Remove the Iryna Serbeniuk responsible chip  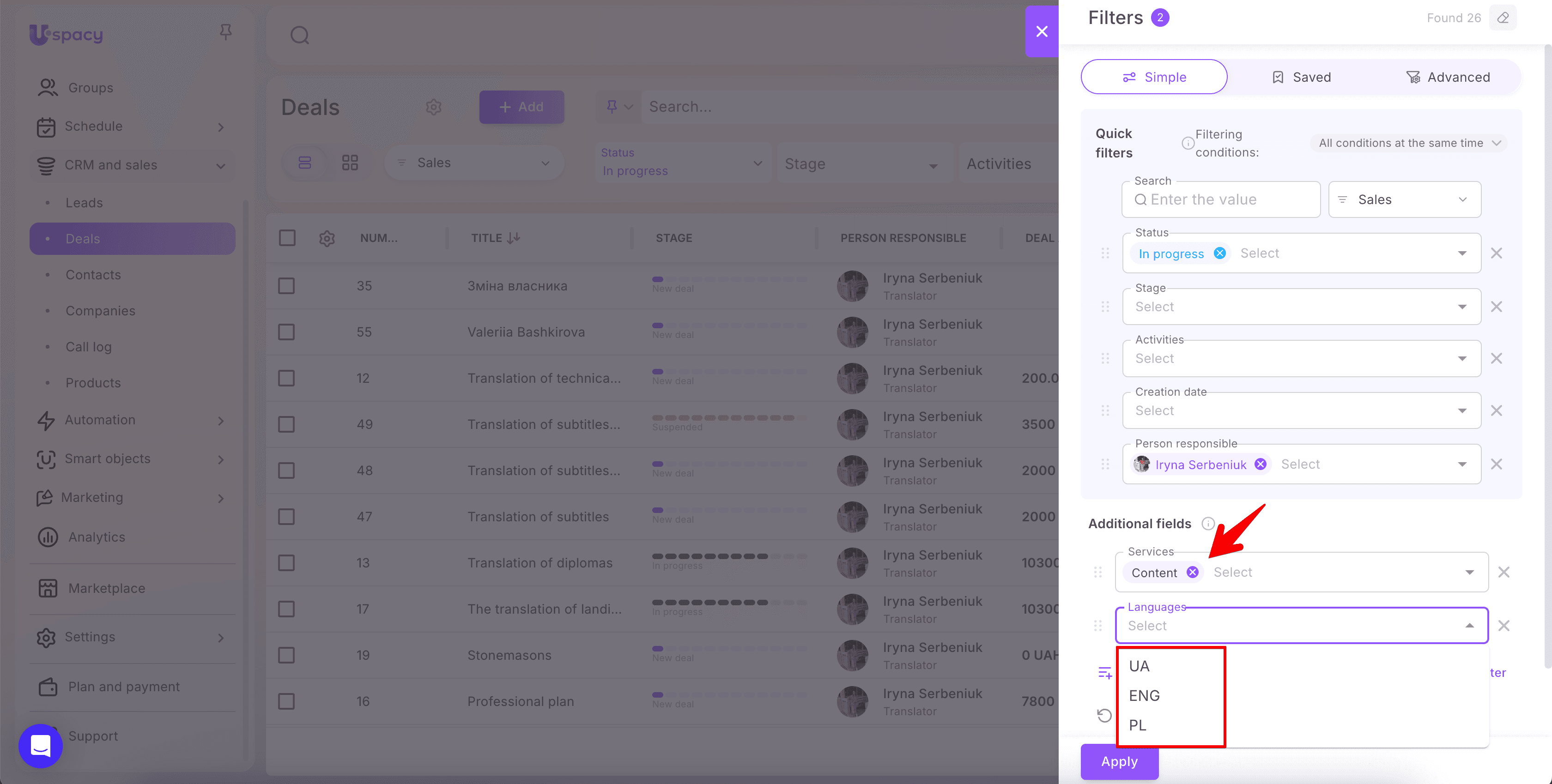[x=1260, y=464]
